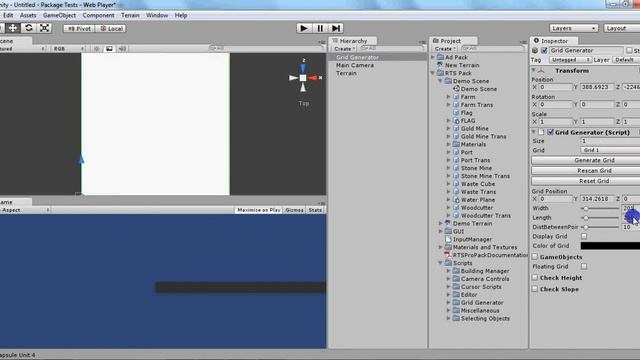Toggle Grid Generator (Script) enabled checkbox
Viewport: 640px width, 360px height.
(550, 132)
